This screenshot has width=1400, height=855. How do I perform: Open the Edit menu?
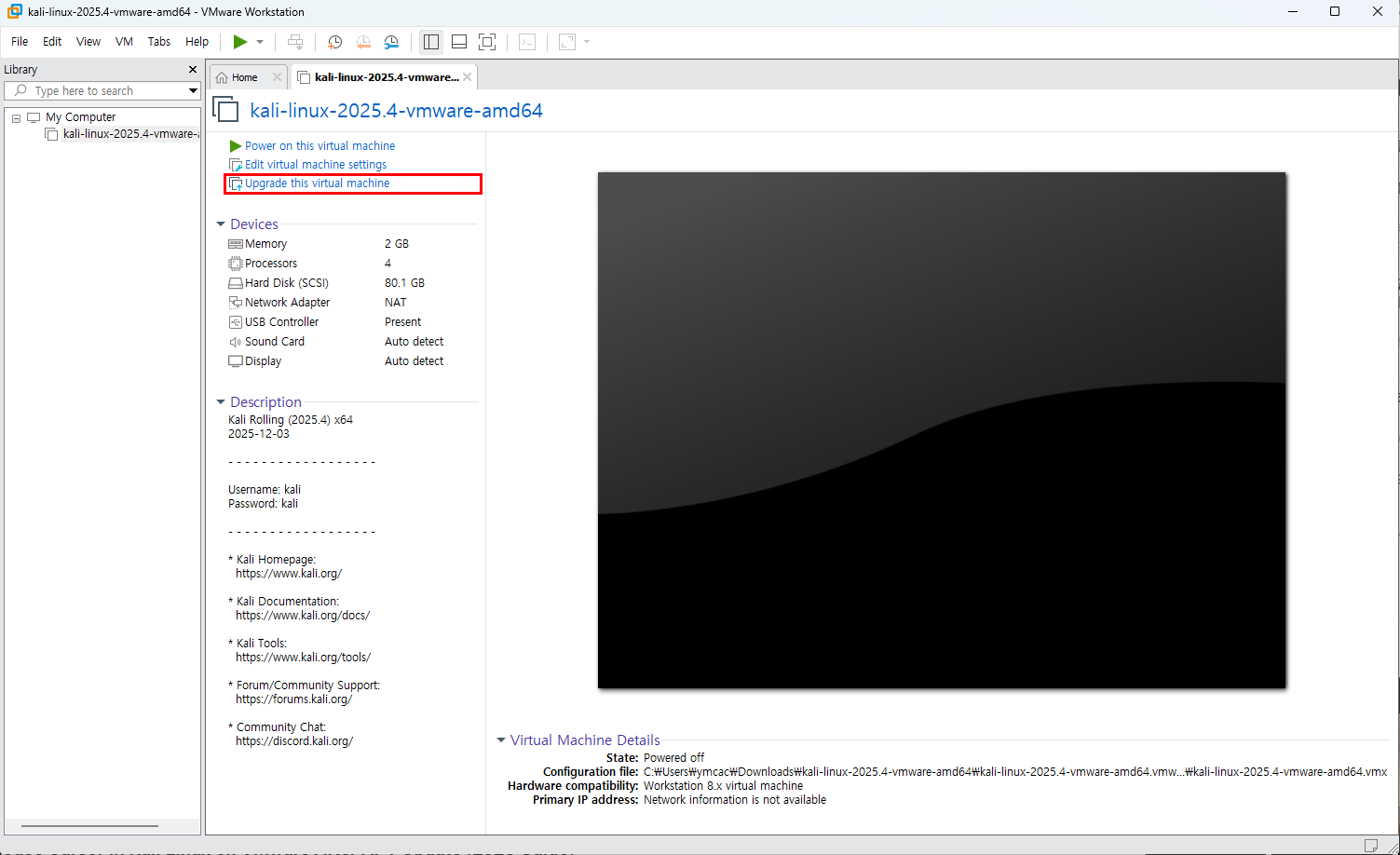52,42
